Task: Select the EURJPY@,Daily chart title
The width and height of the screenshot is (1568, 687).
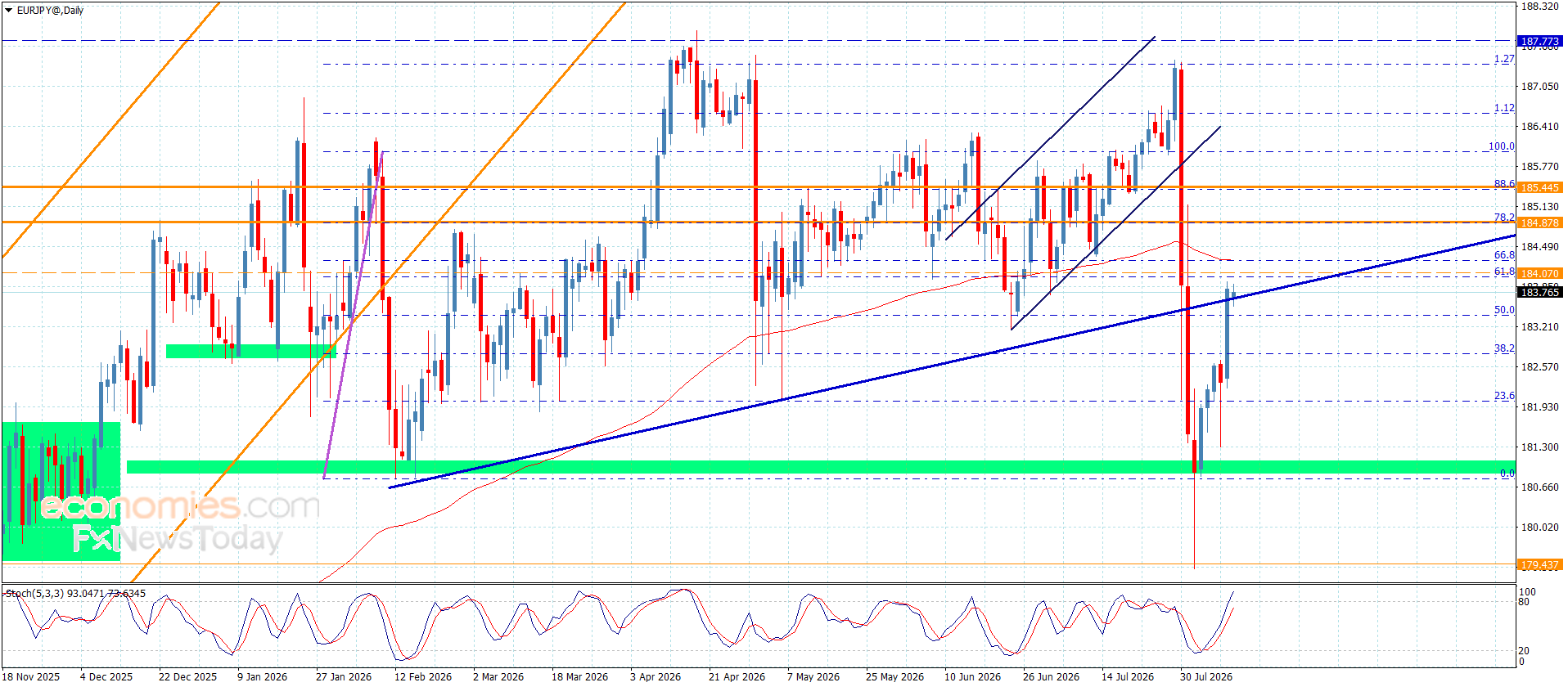Action: pos(50,11)
